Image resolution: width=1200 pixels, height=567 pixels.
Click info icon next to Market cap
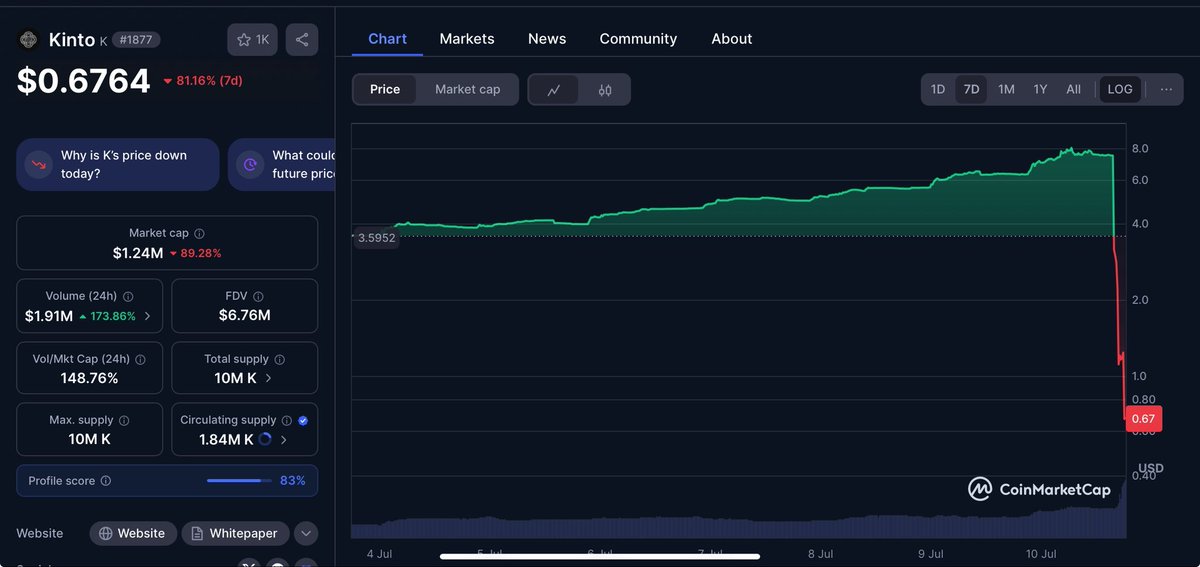coord(199,233)
